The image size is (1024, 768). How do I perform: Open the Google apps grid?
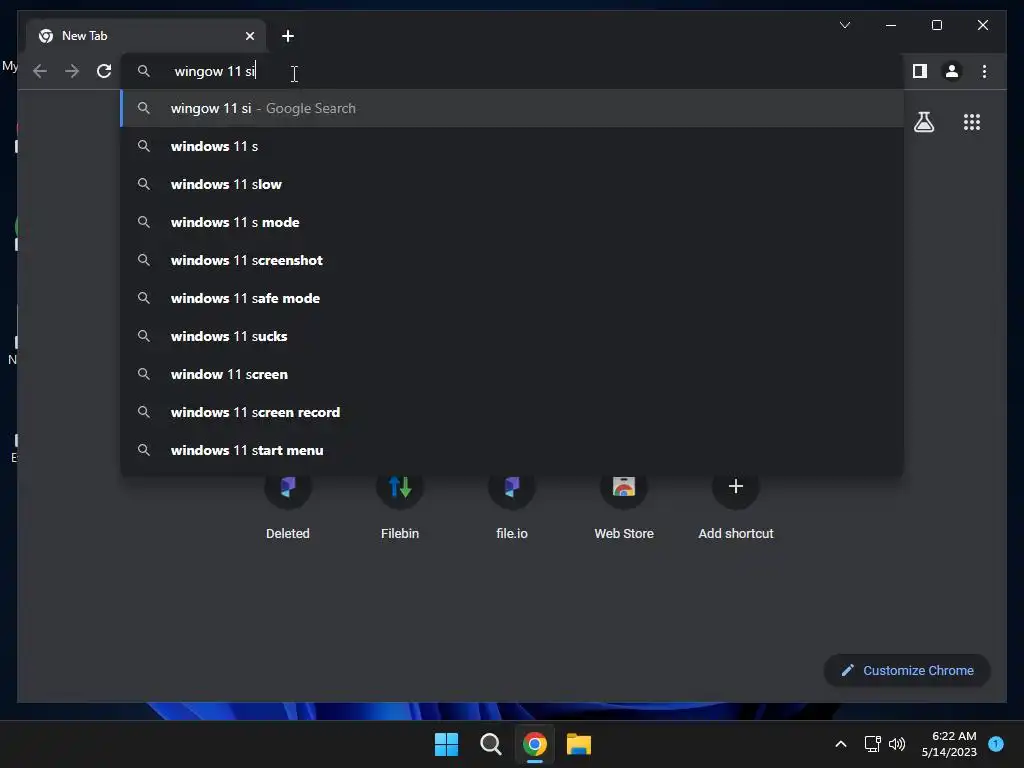pyautogui.click(x=972, y=122)
